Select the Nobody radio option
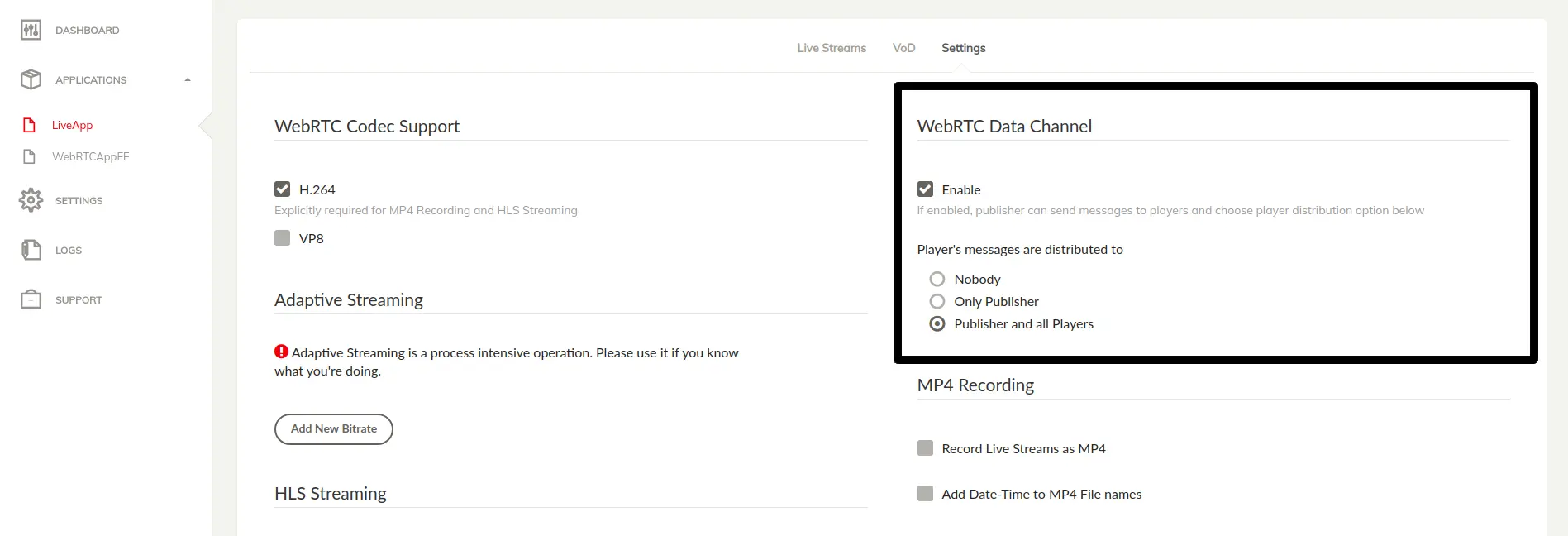 pyautogui.click(x=937, y=279)
